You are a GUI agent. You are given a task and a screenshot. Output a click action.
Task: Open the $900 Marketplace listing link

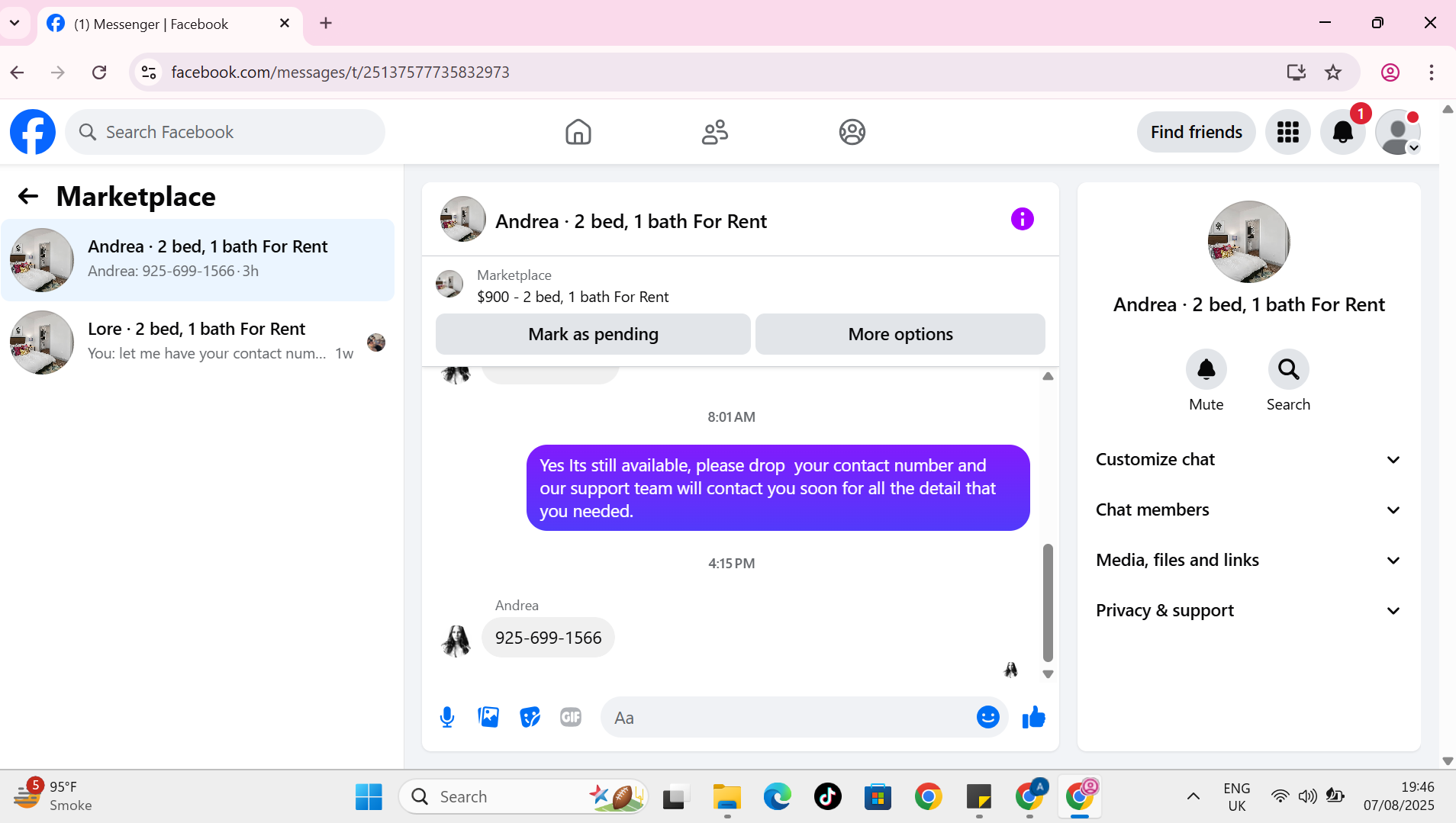pos(572,297)
